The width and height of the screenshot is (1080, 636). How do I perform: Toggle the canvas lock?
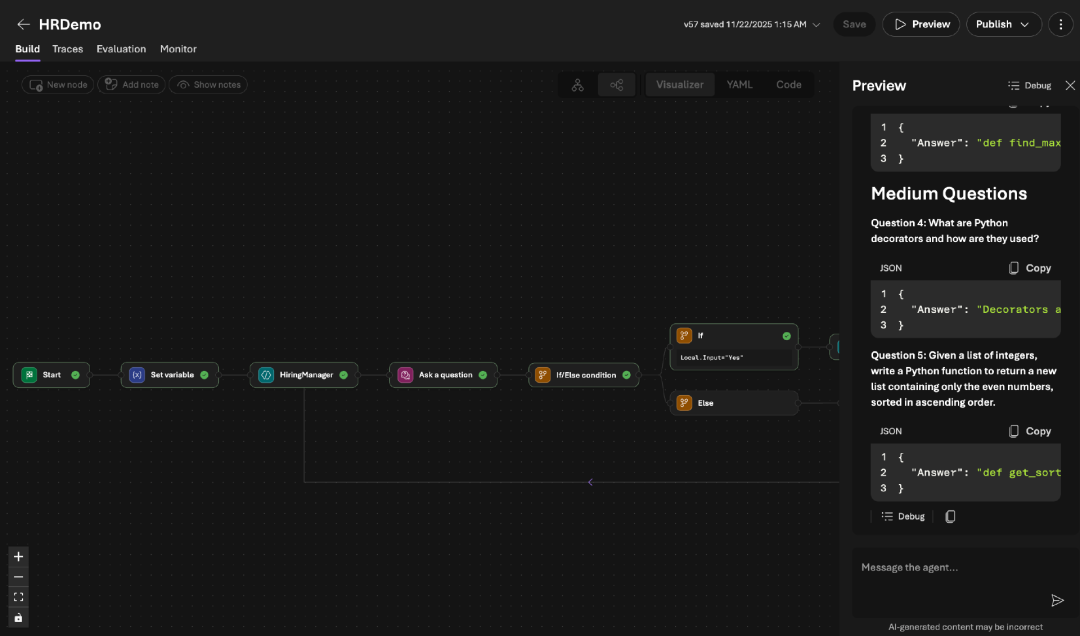pyautogui.click(x=19, y=618)
